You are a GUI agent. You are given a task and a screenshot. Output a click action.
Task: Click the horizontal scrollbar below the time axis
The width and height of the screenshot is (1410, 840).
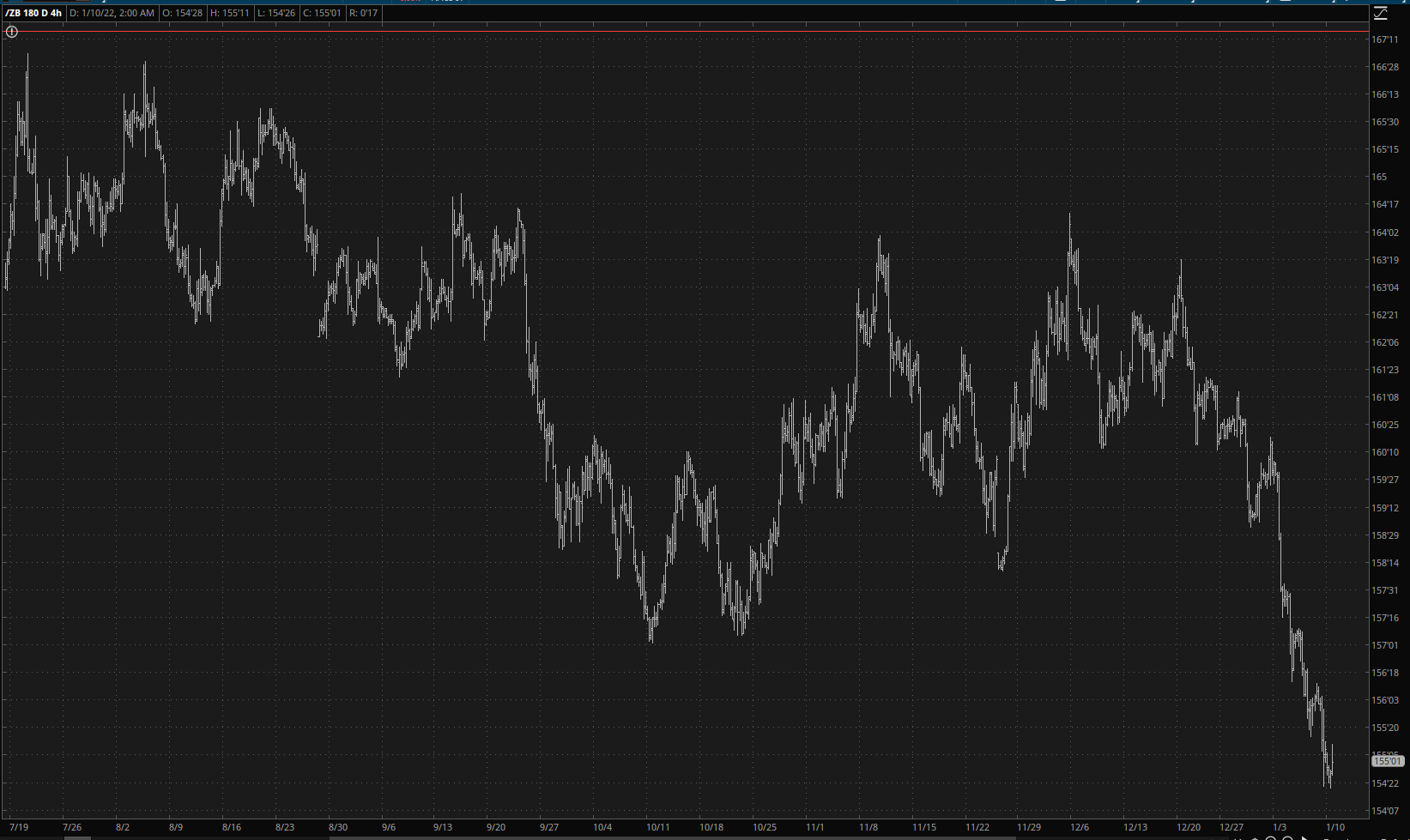point(669,837)
